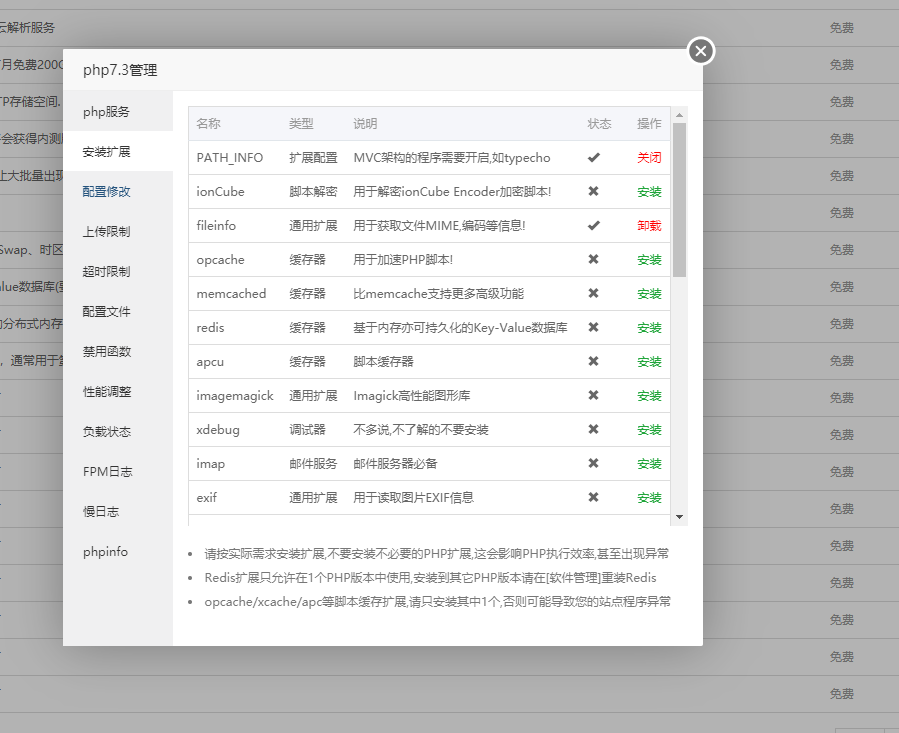Screen dimensions: 899x733
Task: Open the 配置修改 sidebar tab
Action: [118, 192]
